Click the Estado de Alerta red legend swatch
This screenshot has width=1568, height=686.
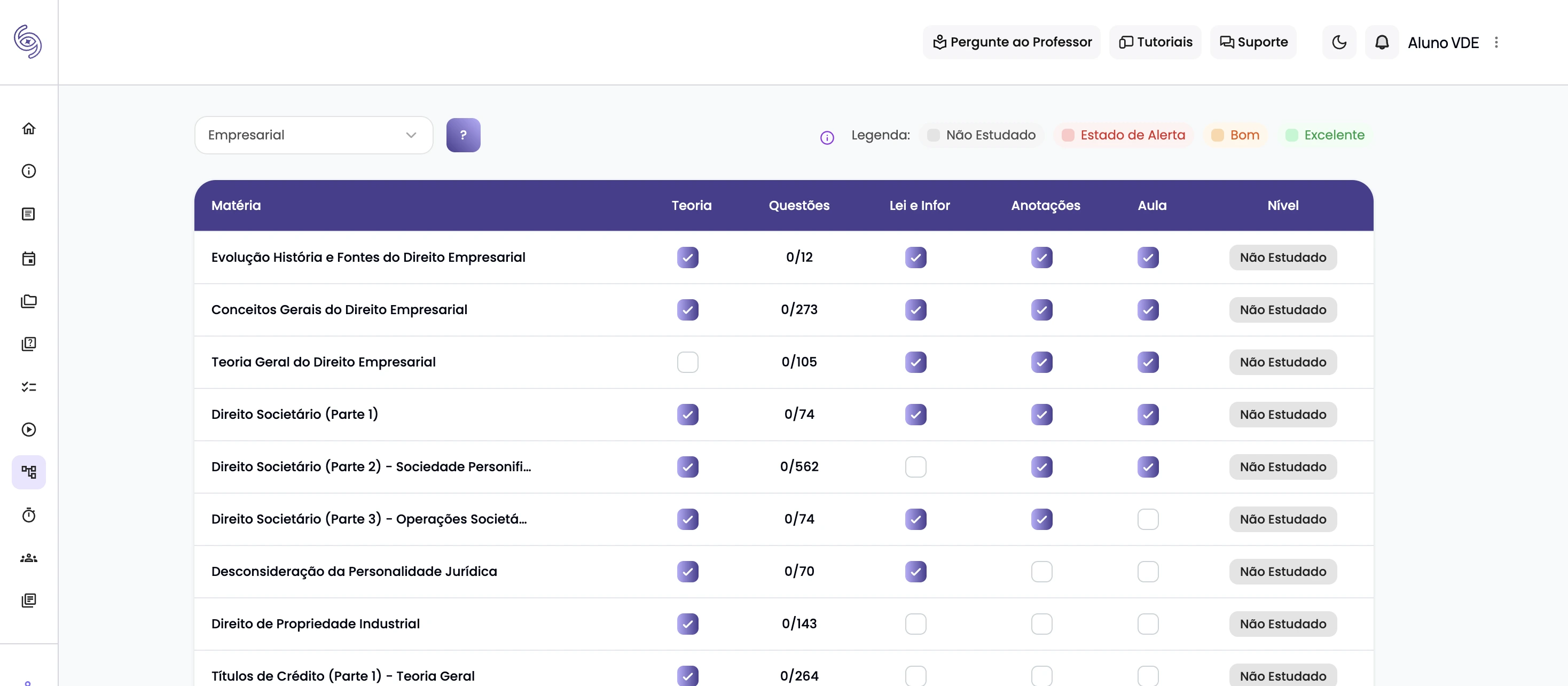point(1068,135)
